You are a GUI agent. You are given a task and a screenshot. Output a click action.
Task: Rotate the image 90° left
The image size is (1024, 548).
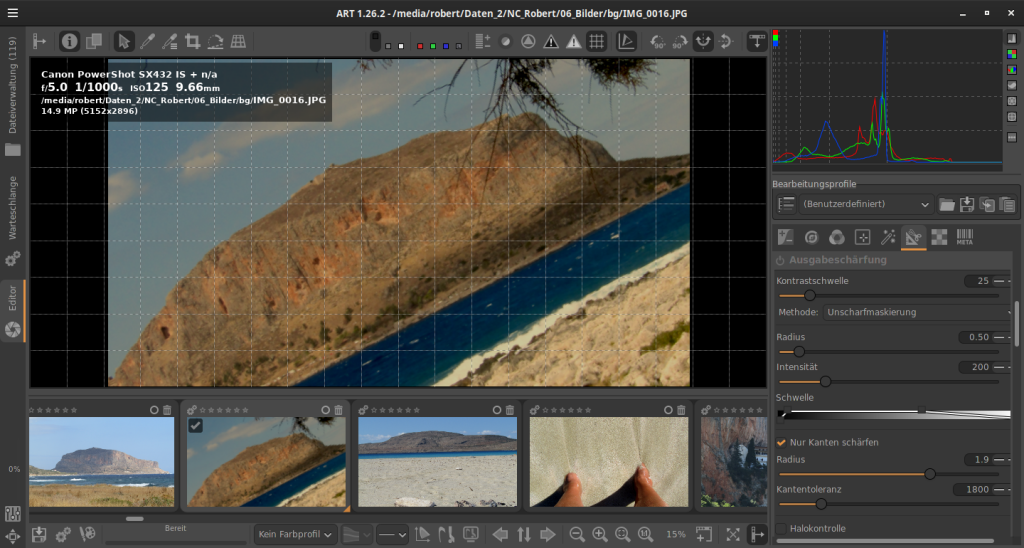click(x=657, y=41)
